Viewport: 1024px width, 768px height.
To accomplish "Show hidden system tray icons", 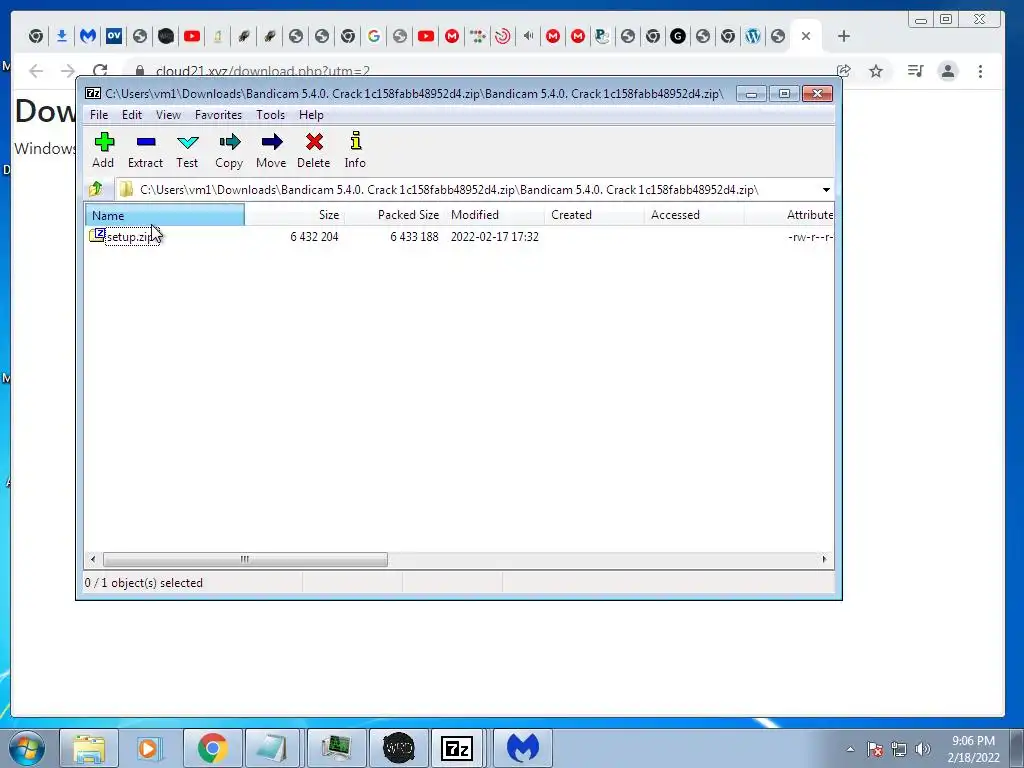I will 850,749.
